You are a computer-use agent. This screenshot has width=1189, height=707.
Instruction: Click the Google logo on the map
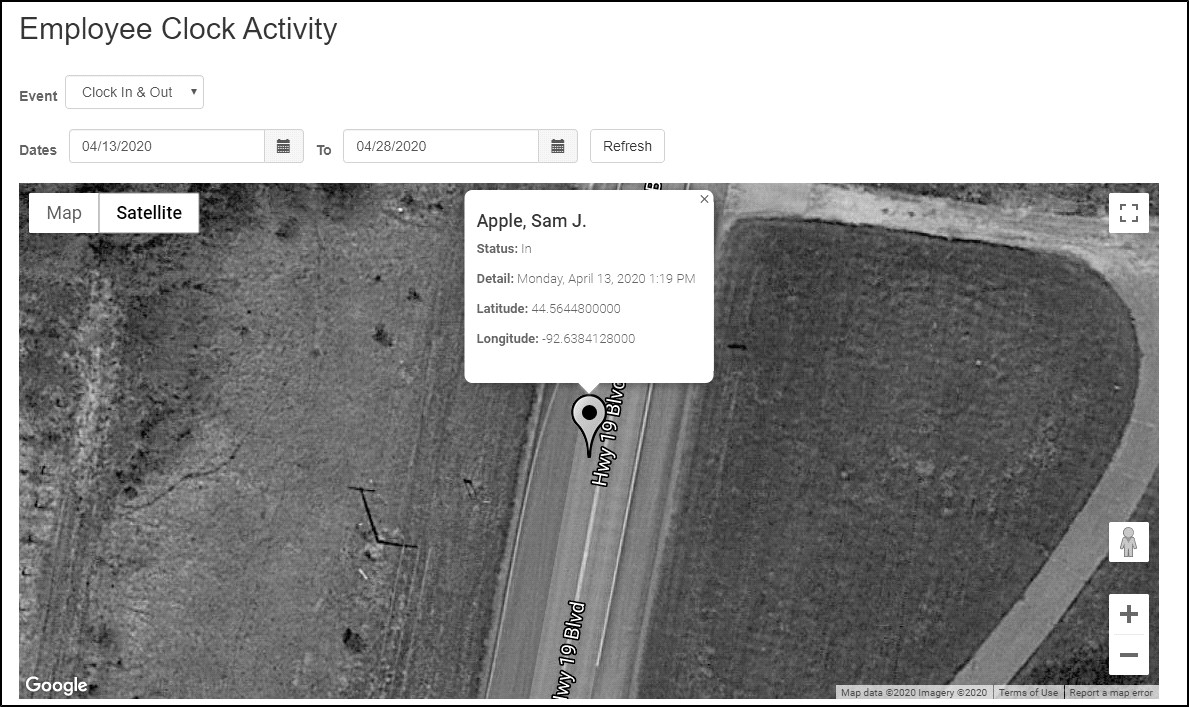(56, 685)
